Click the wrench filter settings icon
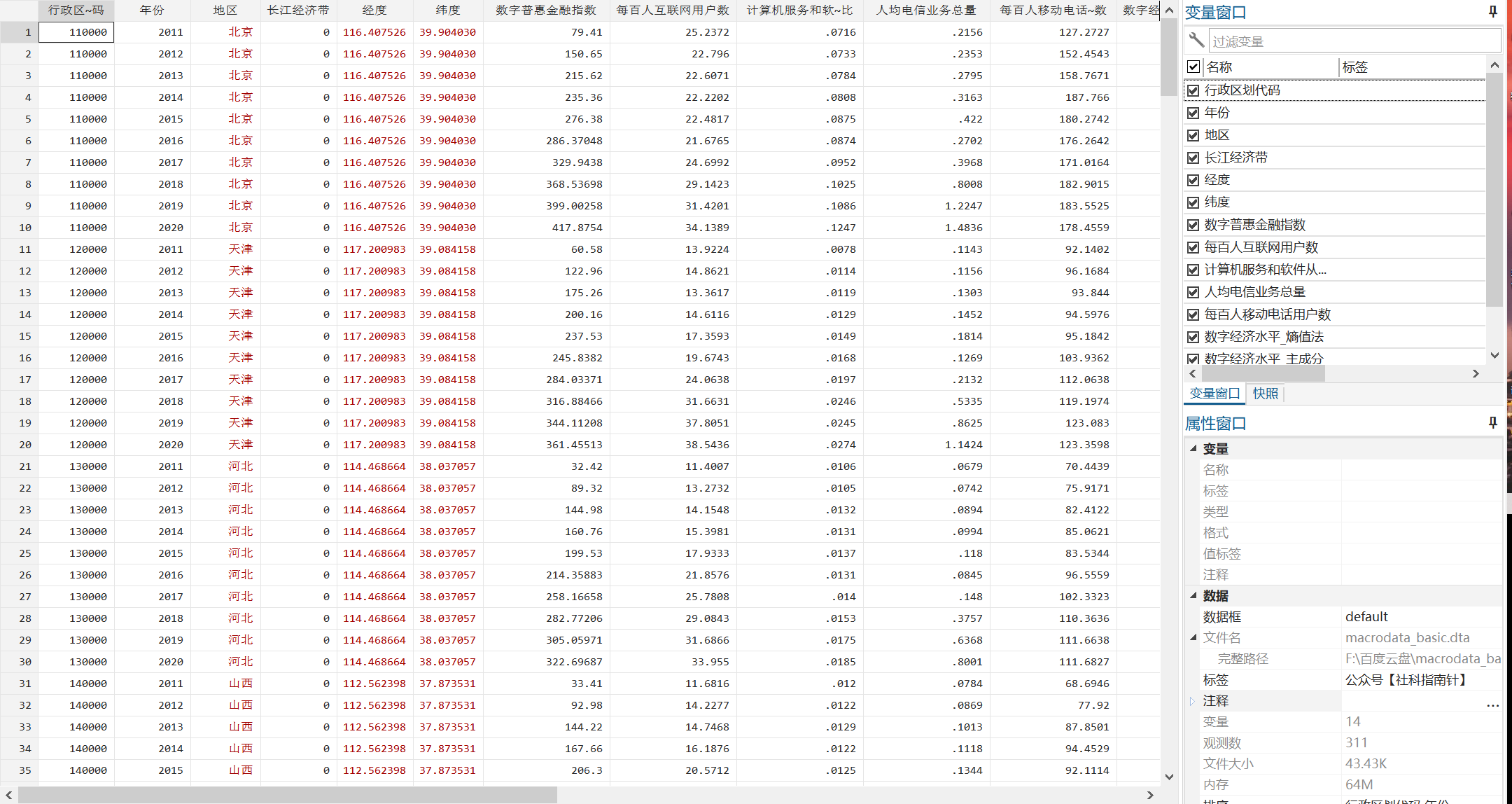The height and width of the screenshot is (804, 1512). pos(1196,41)
